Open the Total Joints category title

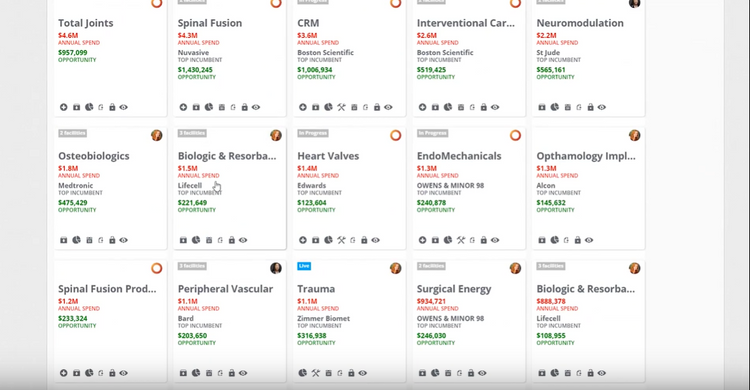86,23
